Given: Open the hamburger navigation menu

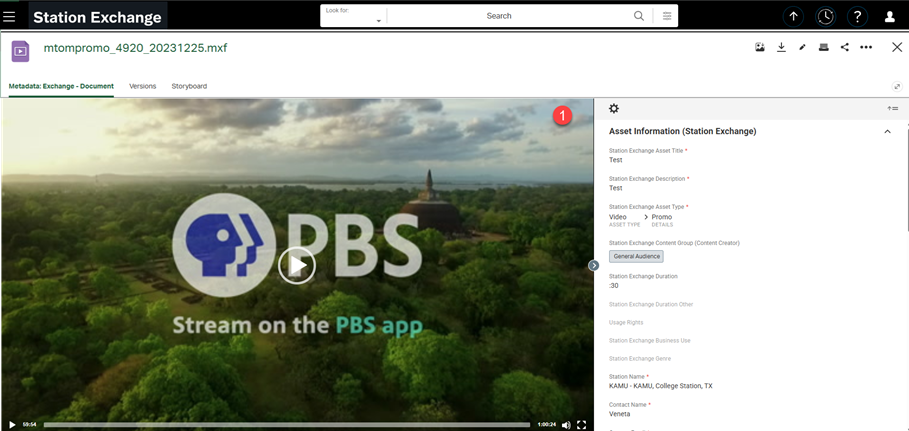Looking at the screenshot, I should click(9, 17).
